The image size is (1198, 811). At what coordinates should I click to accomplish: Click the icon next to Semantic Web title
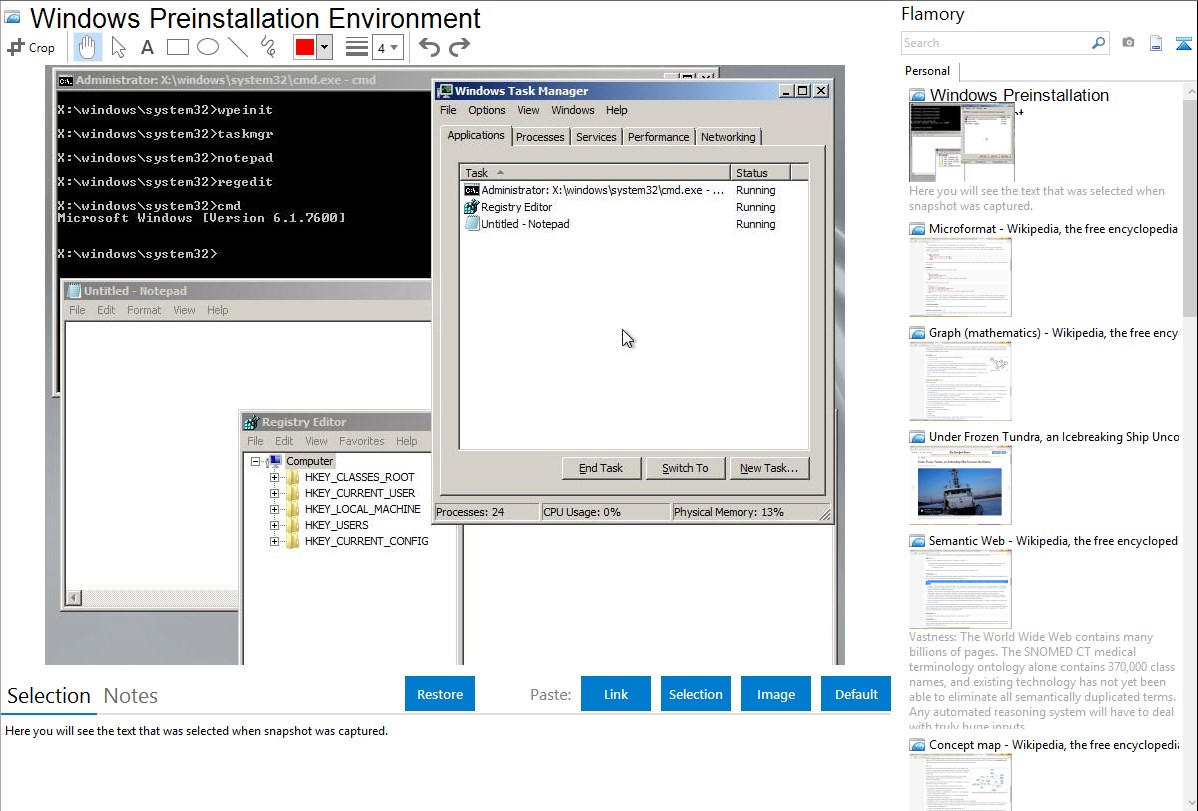click(x=917, y=540)
